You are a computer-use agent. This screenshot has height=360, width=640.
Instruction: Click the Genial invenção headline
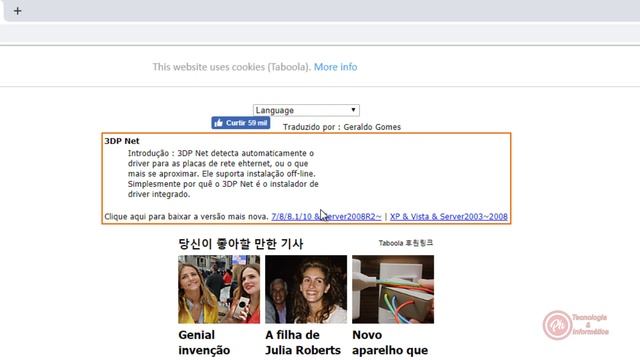coord(204,343)
